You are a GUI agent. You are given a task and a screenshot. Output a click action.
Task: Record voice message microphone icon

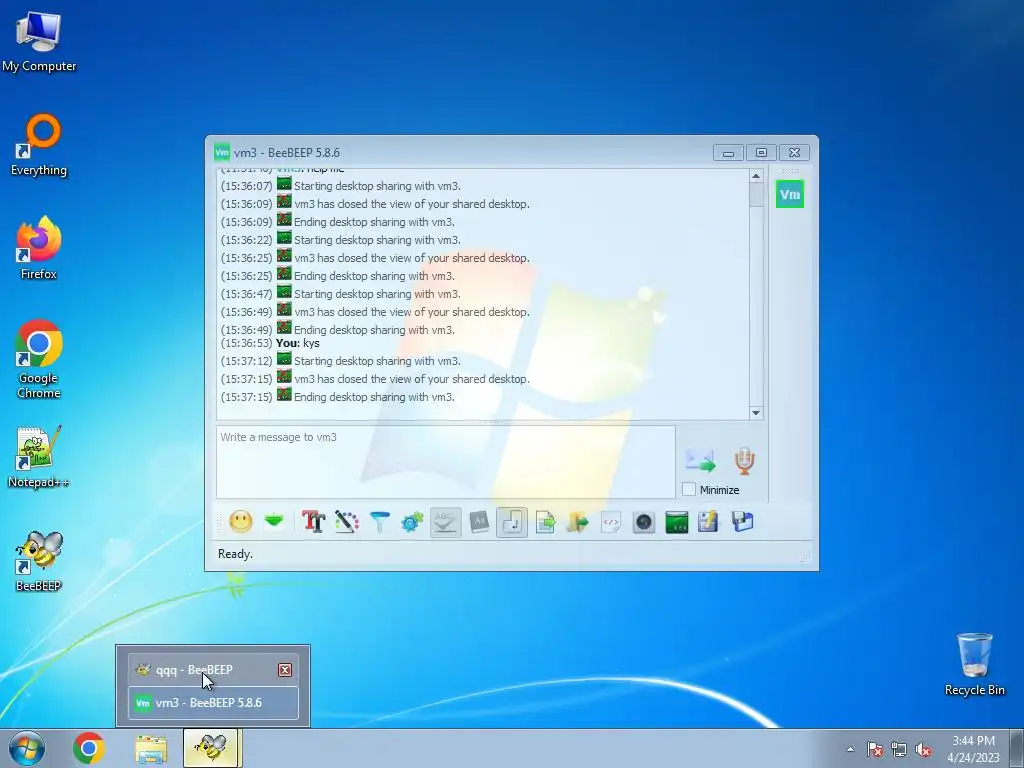[x=744, y=460]
